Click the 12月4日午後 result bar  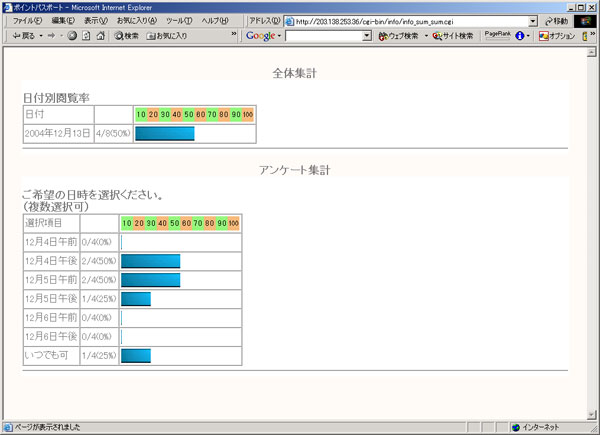(150, 261)
